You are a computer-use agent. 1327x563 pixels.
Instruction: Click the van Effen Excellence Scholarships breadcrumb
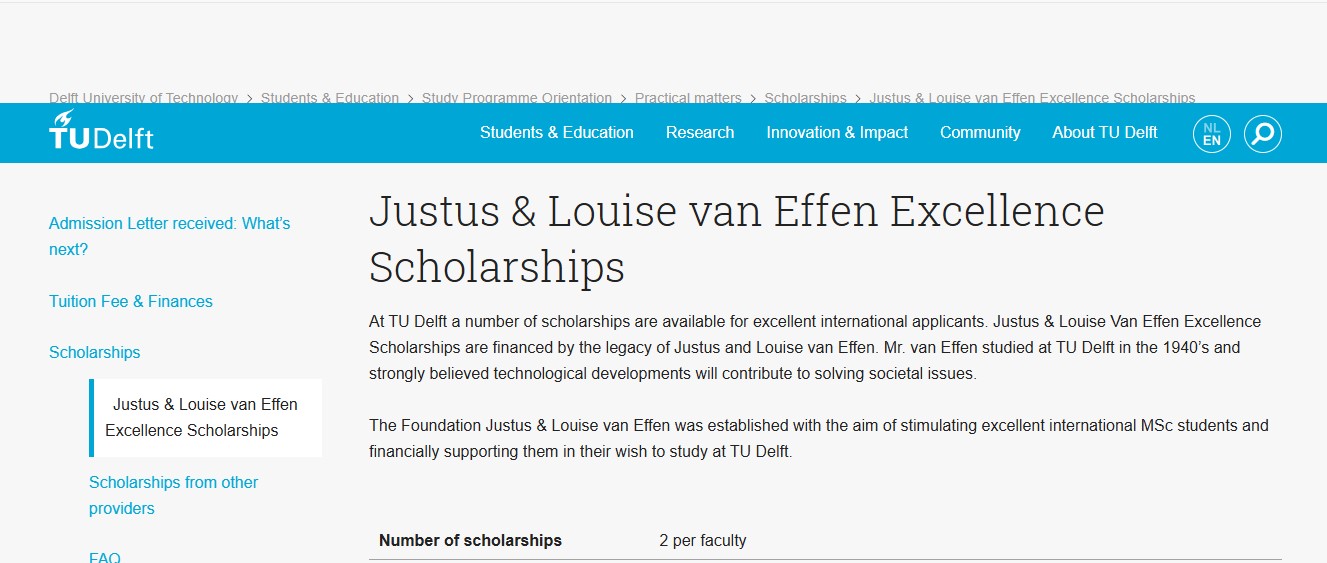[x=1032, y=98]
